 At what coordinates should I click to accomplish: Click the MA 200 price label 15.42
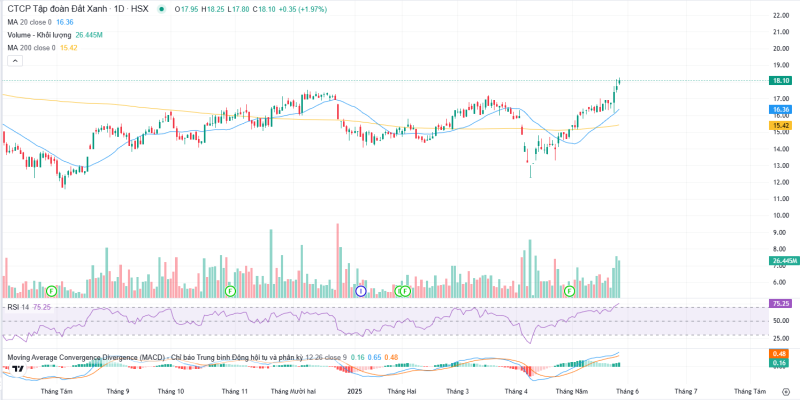click(780, 125)
